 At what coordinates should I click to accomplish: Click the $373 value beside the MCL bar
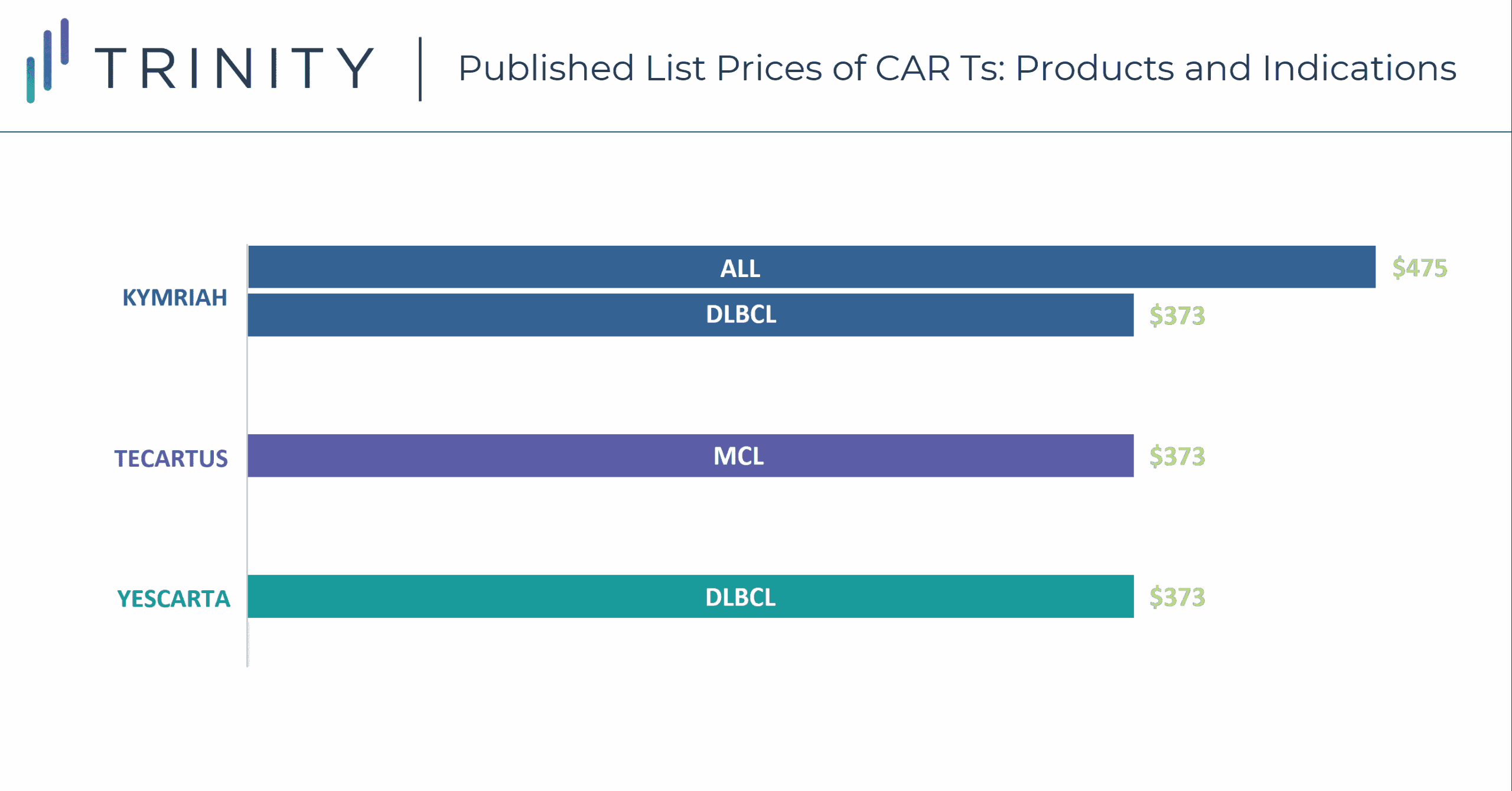[1177, 456]
